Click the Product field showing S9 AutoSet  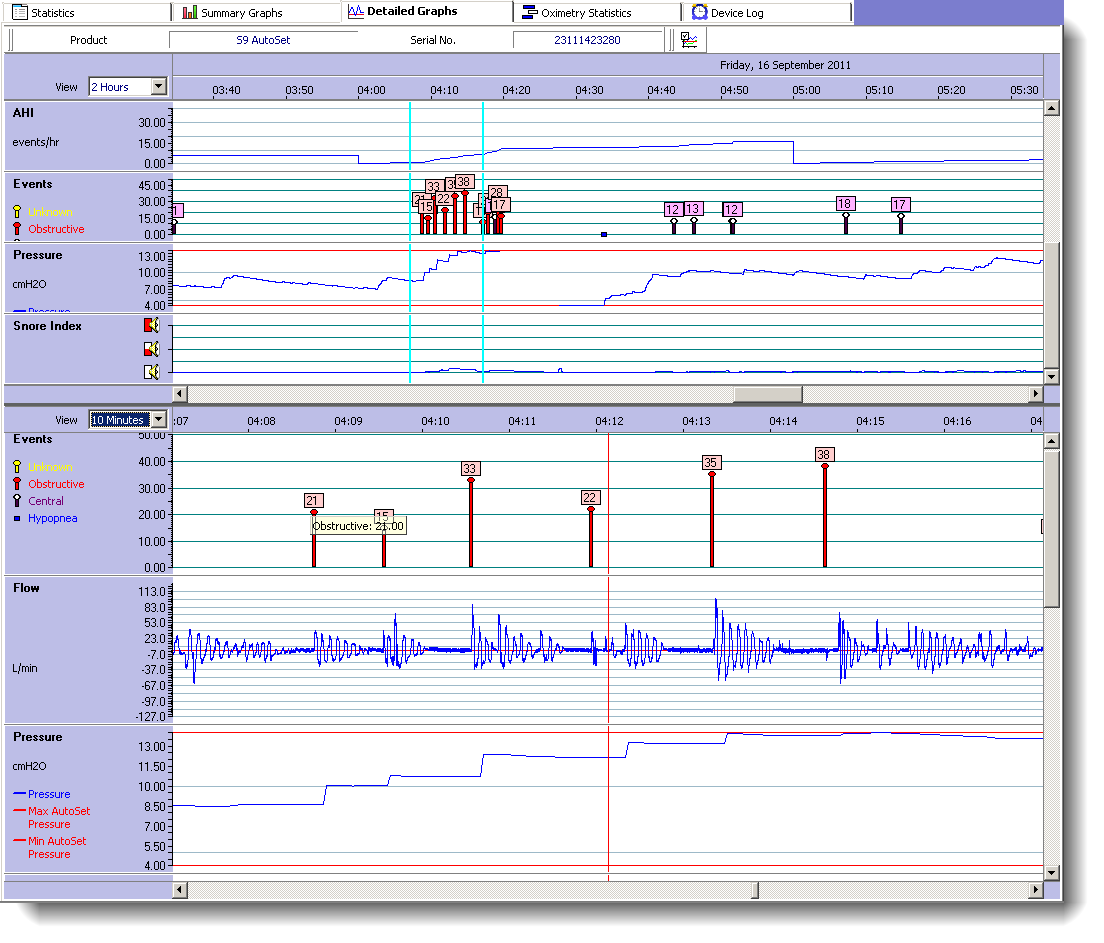click(263, 40)
